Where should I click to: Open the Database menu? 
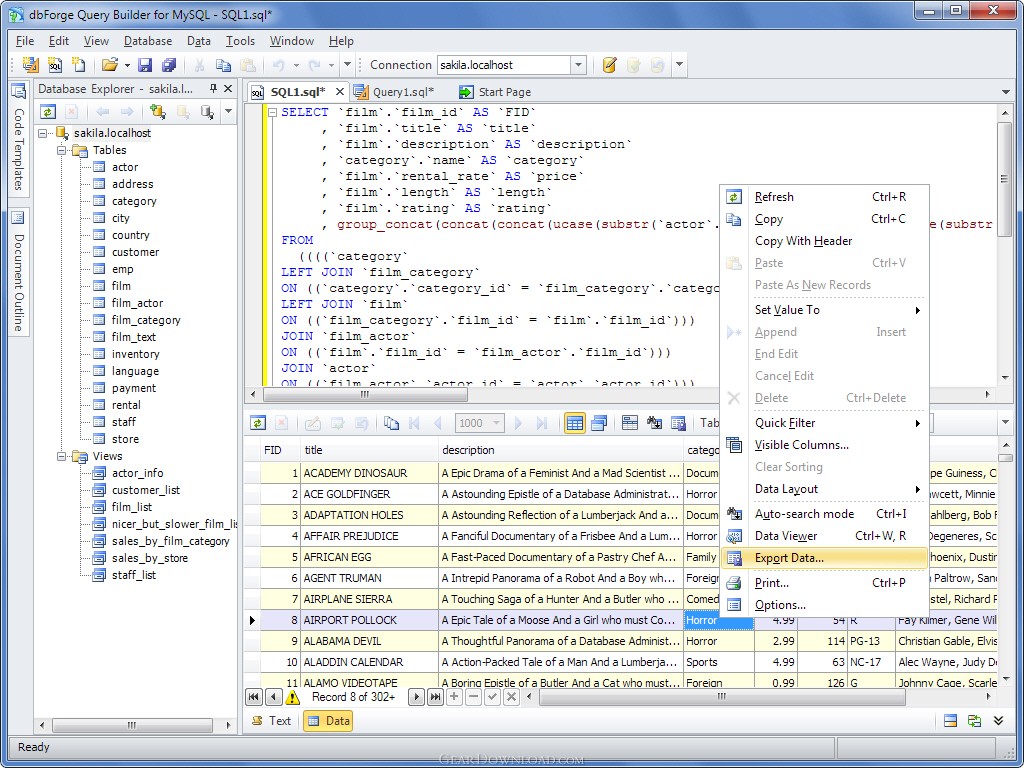[x=148, y=40]
